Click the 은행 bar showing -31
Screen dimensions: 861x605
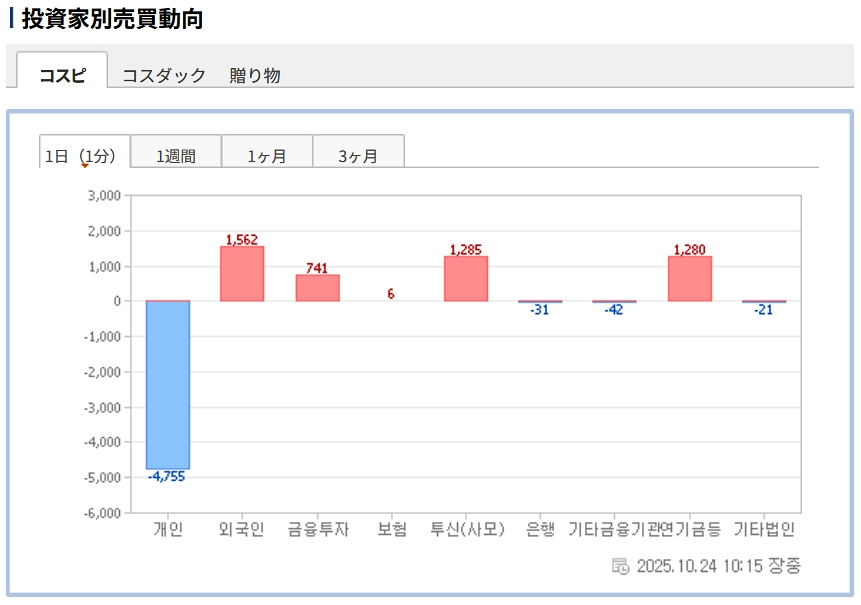click(x=540, y=301)
